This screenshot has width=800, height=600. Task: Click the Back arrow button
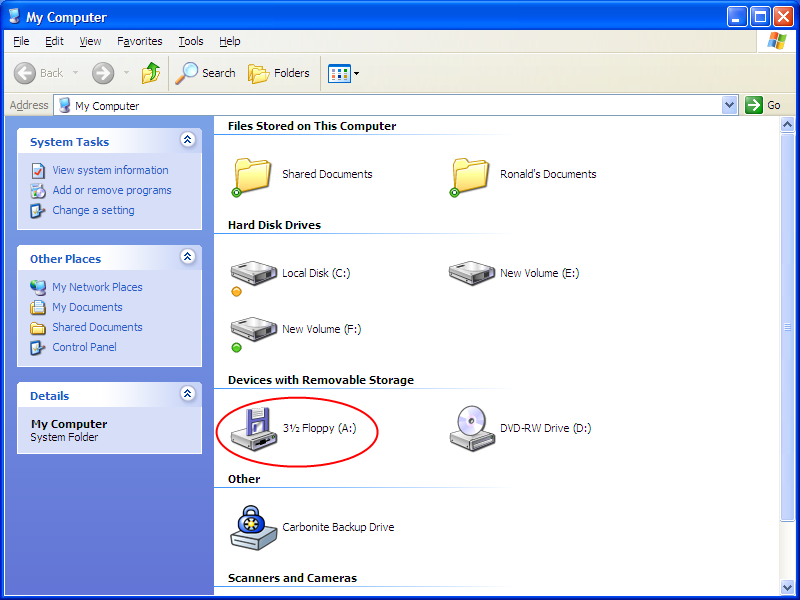[24, 73]
